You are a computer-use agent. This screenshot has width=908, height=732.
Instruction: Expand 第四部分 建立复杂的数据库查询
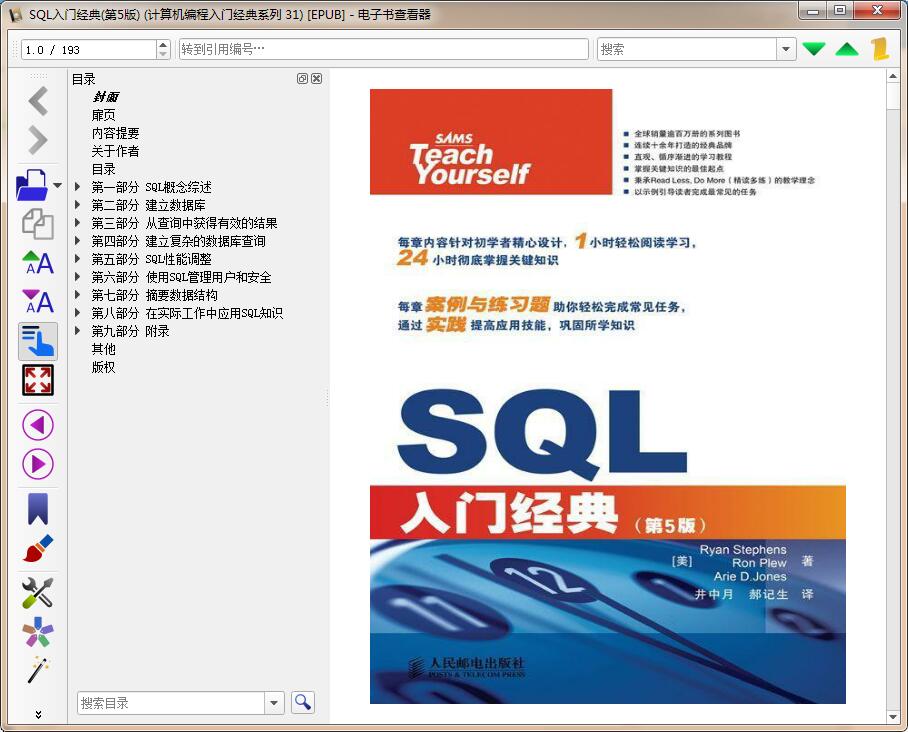77,240
